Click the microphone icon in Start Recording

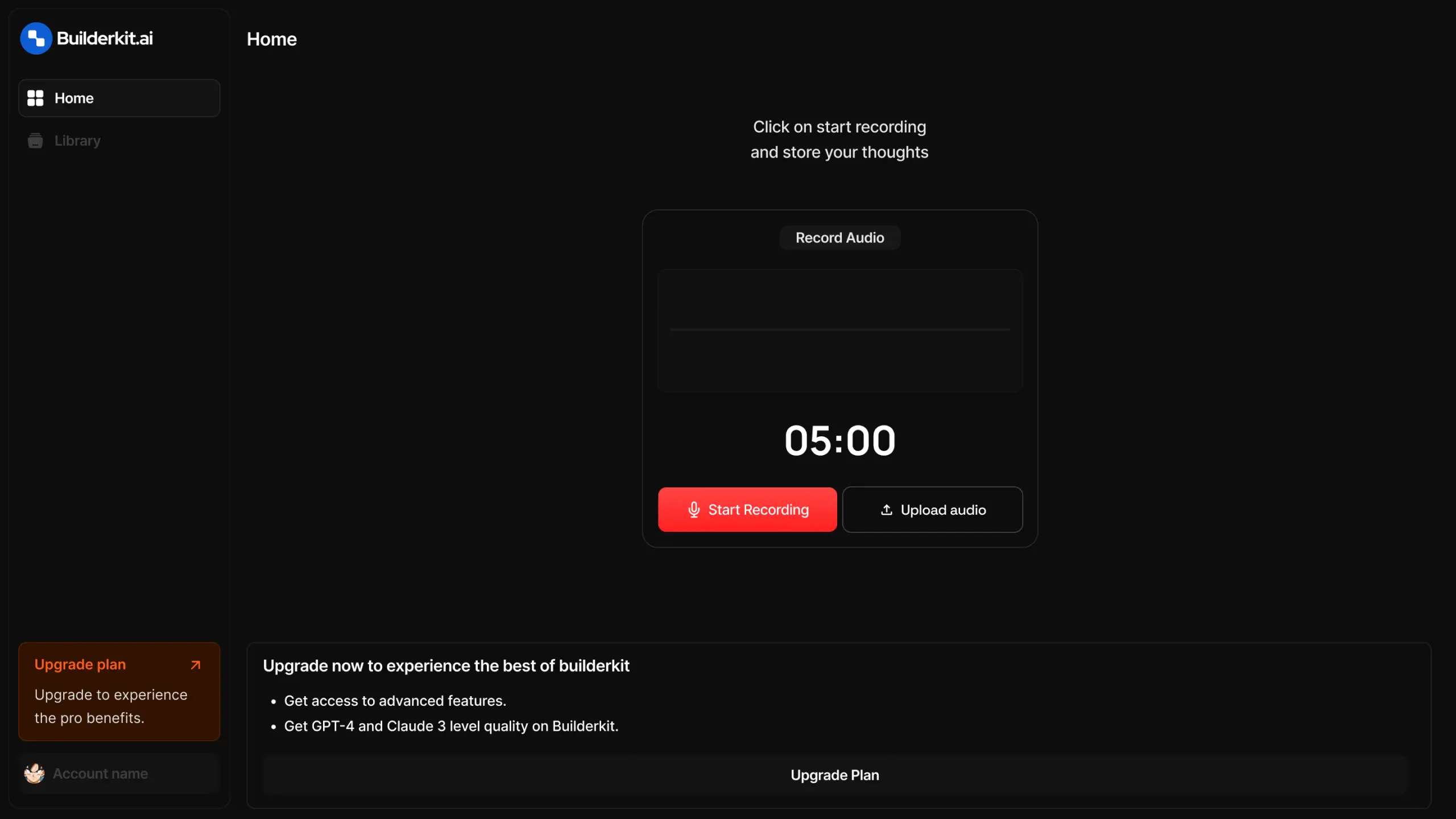pyautogui.click(x=693, y=510)
